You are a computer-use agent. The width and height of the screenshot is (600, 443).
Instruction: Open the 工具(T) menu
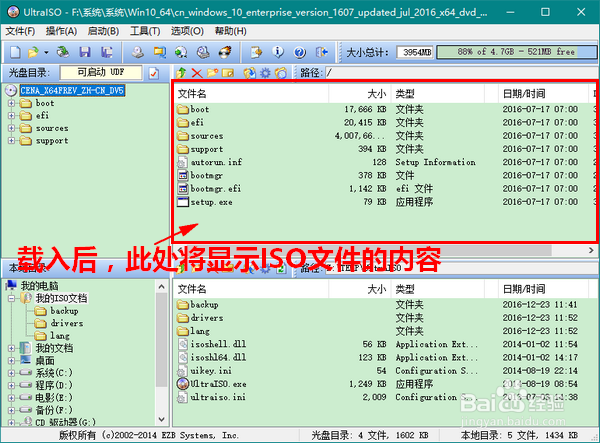(145, 31)
